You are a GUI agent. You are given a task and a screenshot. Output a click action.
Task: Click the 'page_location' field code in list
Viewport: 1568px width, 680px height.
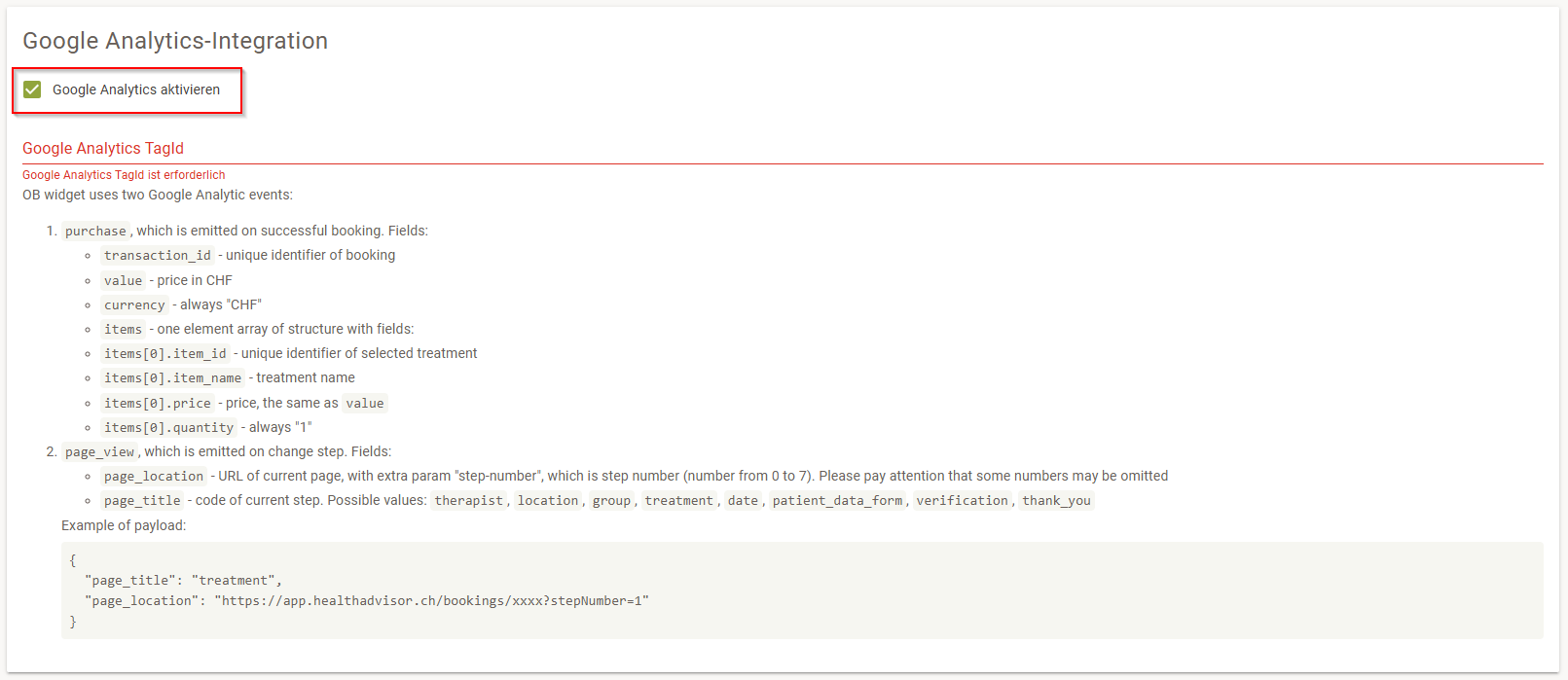[153, 476]
